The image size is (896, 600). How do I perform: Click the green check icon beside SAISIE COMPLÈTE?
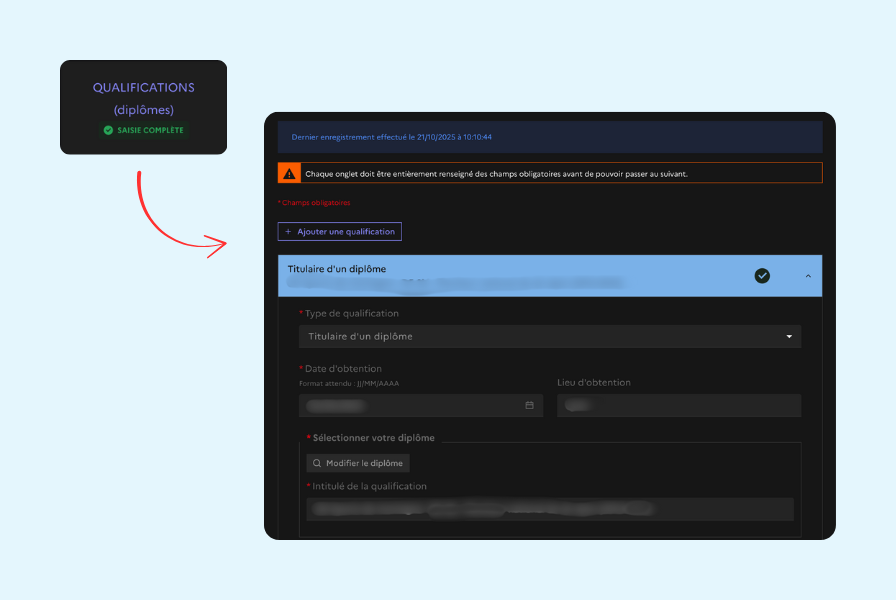point(108,130)
